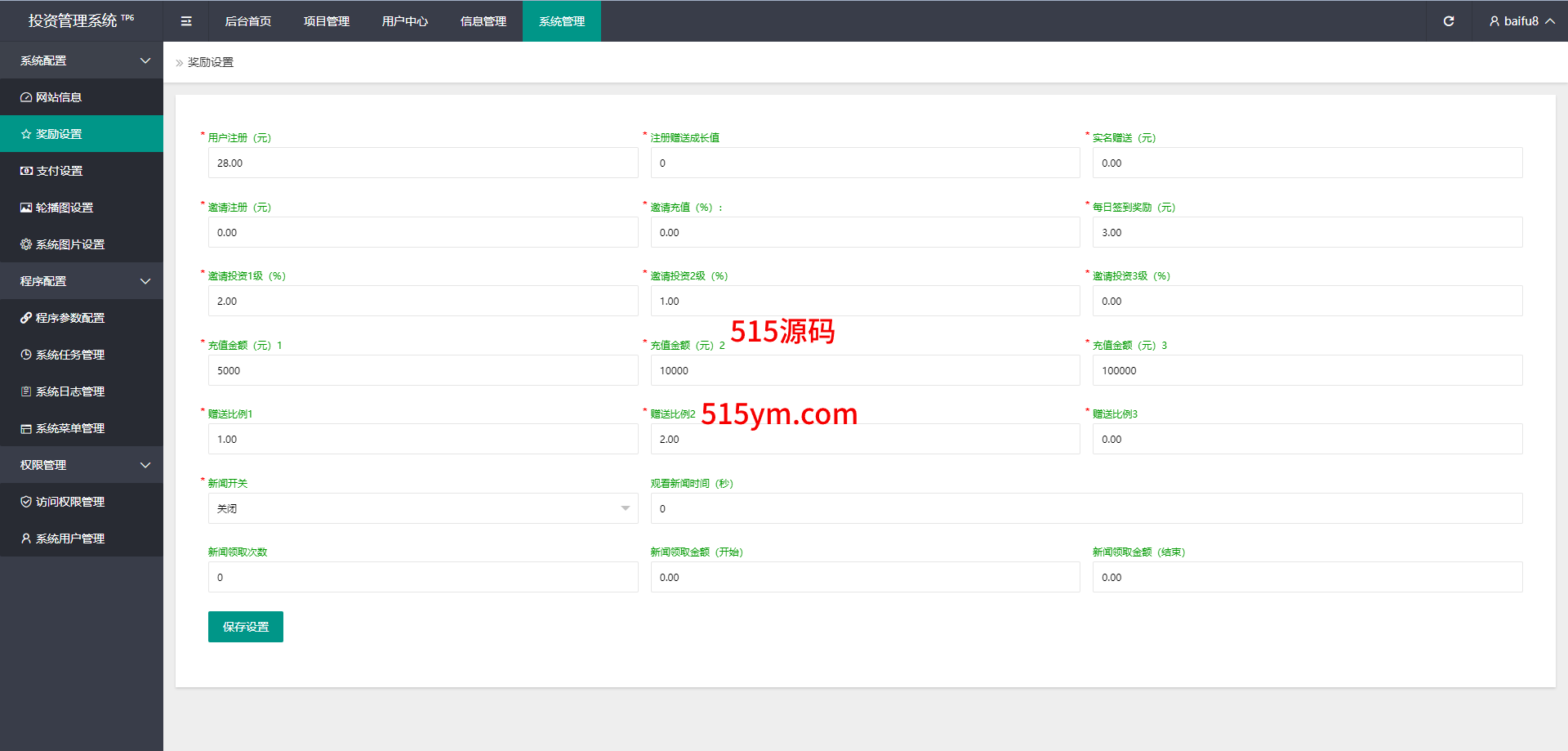Click the shield icon next to 访问权限管理
The width and height of the screenshot is (1568, 751).
pyautogui.click(x=26, y=502)
